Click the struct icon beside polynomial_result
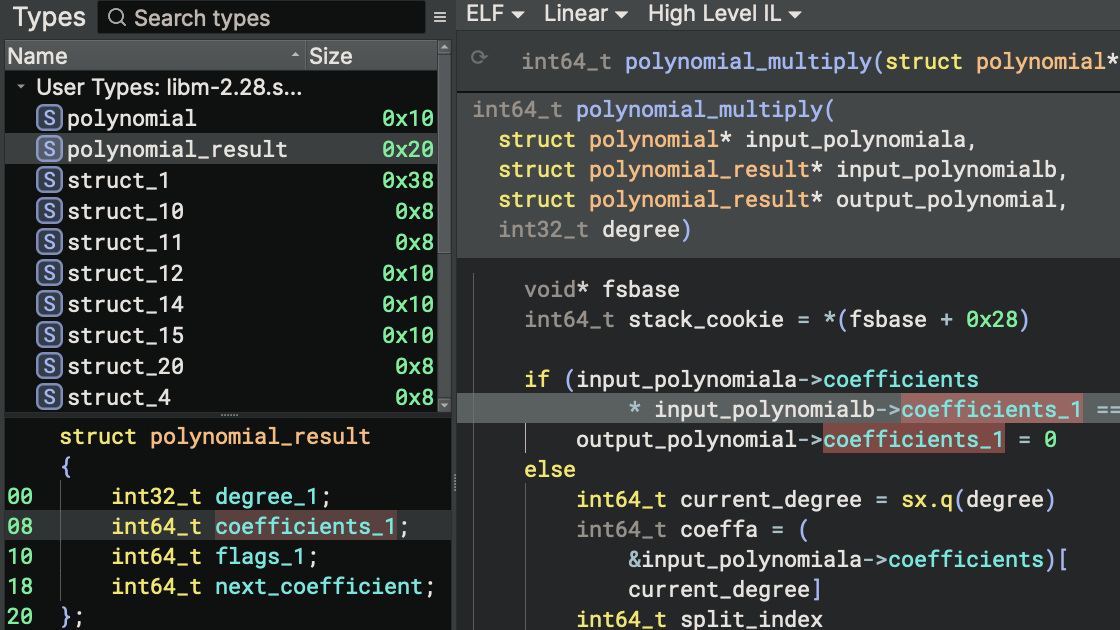The image size is (1120, 630). (x=49, y=150)
